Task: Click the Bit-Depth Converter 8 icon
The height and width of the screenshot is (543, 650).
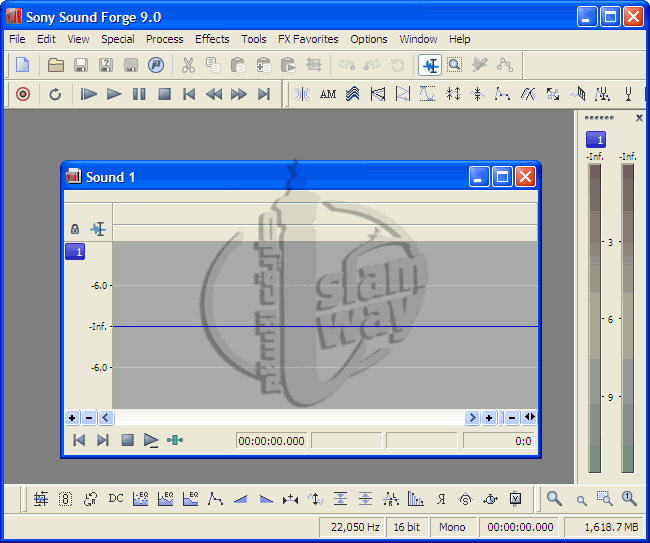Action: click(x=65, y=499)
